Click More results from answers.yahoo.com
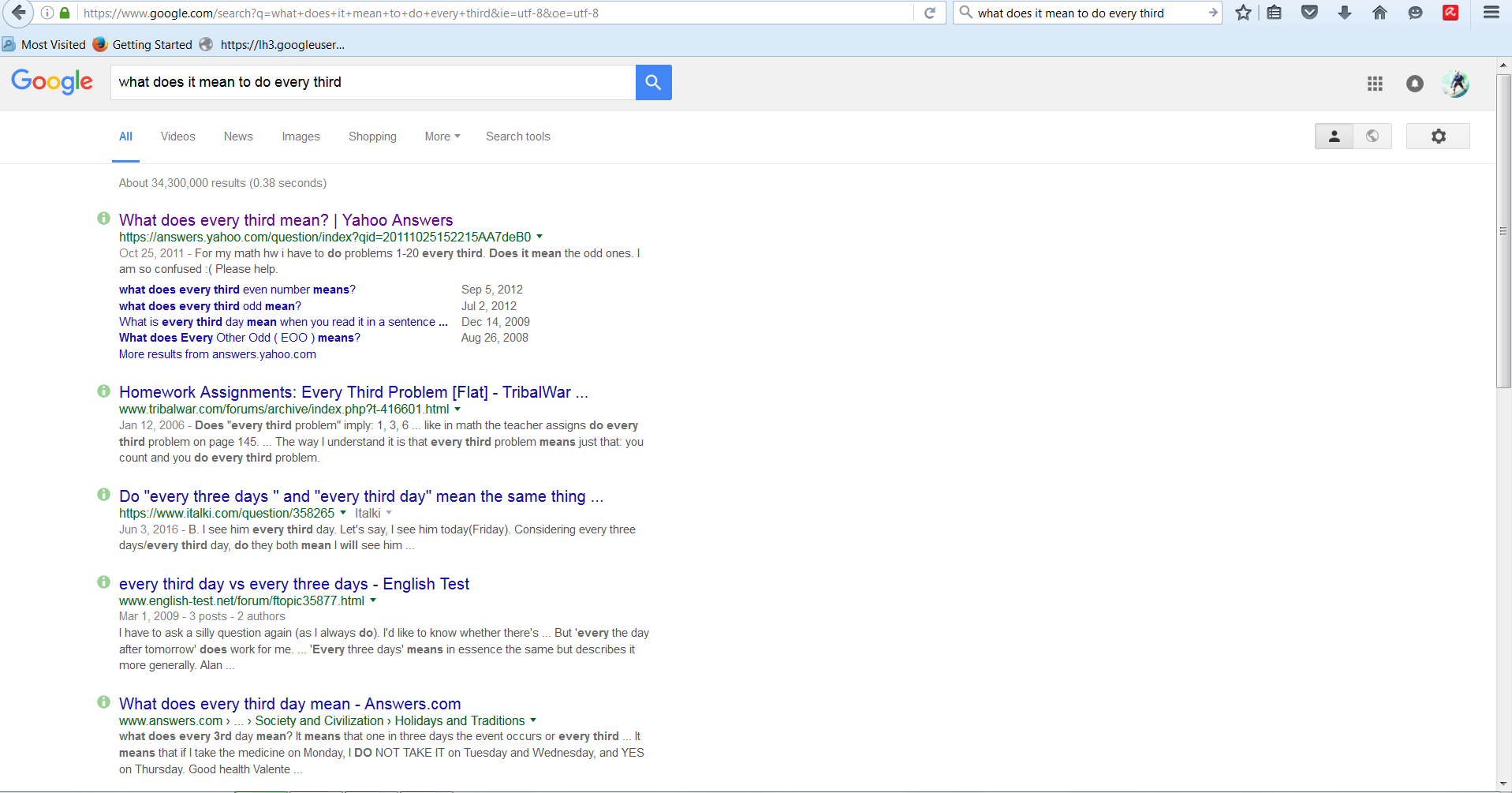 click(218, 354)
